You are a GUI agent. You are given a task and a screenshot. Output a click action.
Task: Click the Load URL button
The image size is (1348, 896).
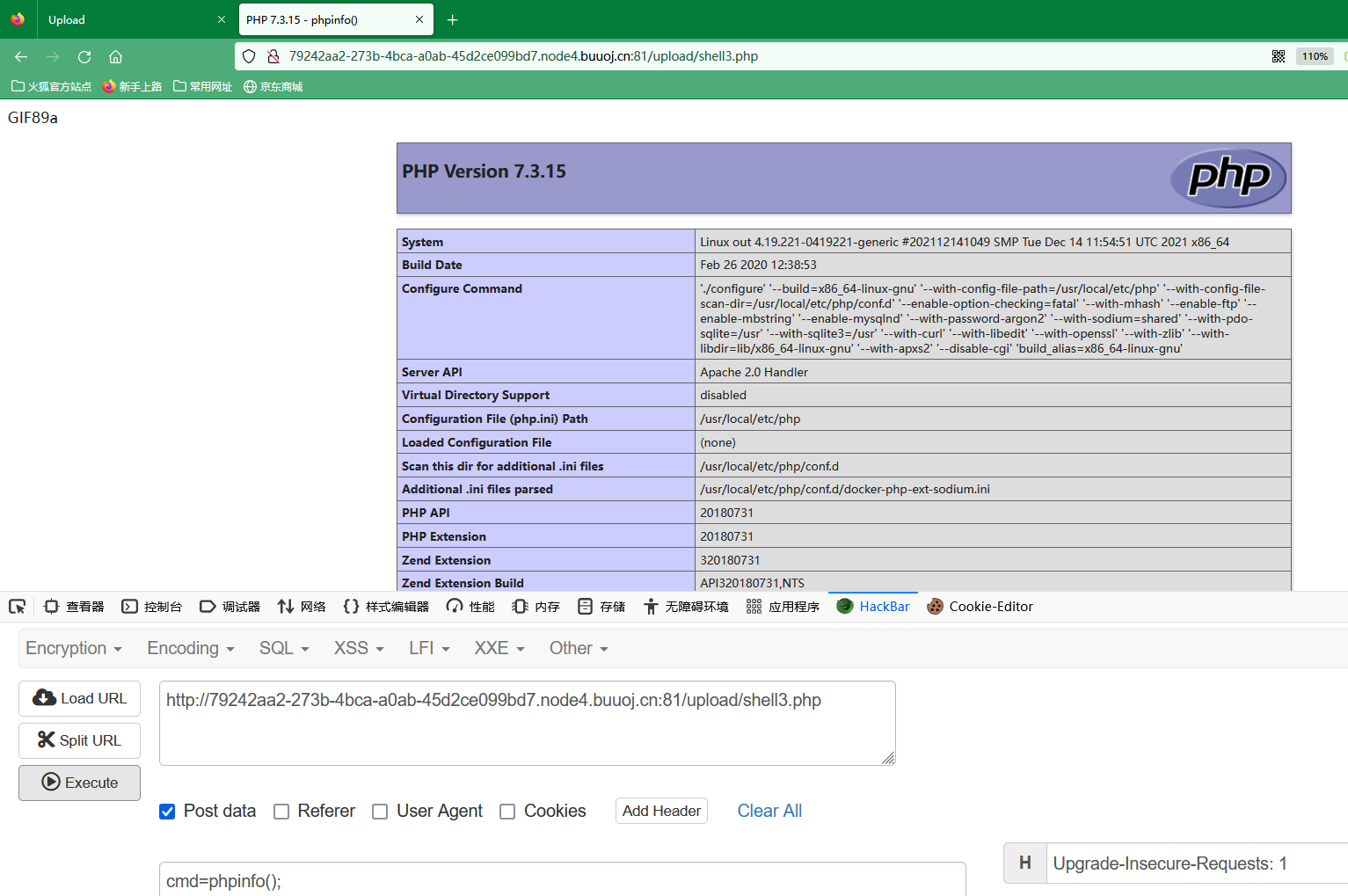(x=79, y=698)
